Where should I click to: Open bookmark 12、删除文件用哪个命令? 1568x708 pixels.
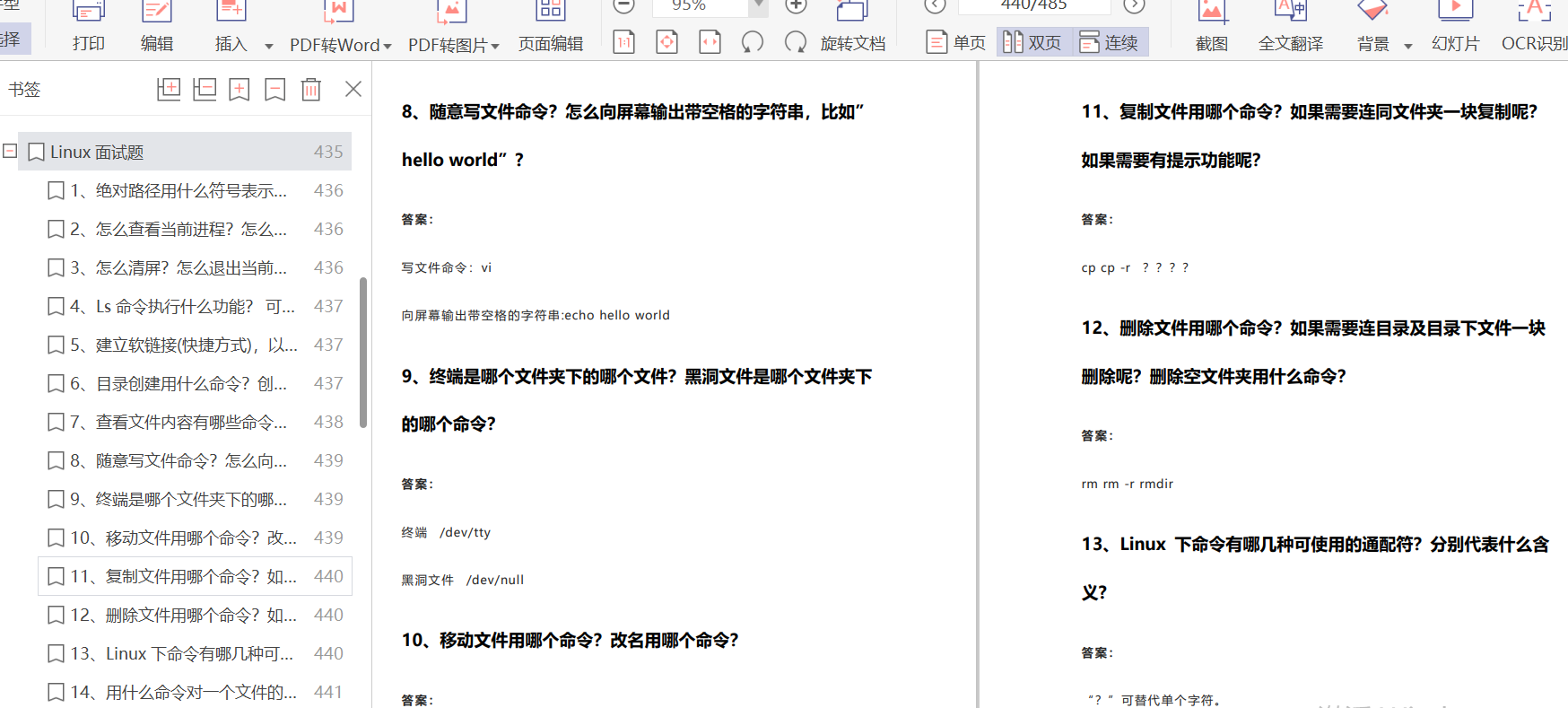click(195, 615)
